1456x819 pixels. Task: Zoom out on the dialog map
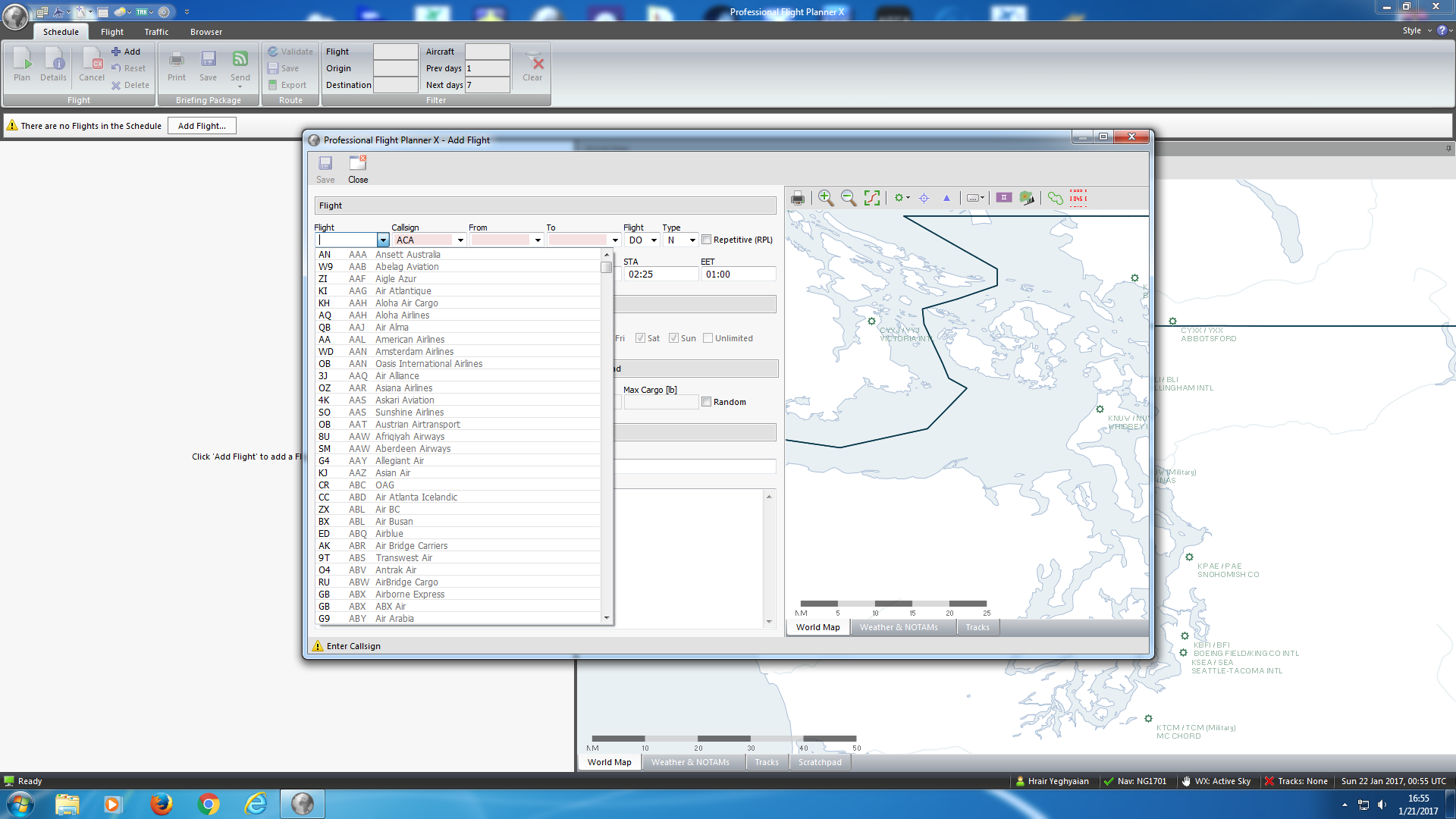[x=849, y=198]
